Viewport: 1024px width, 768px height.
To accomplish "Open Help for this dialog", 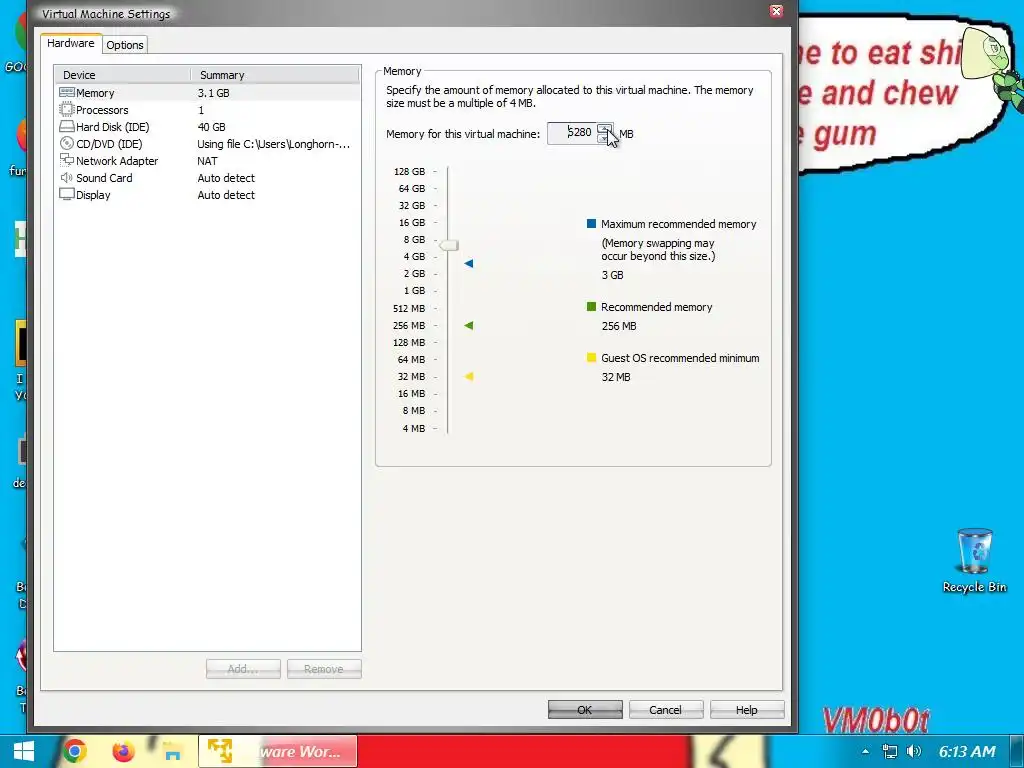I will pos(746,709).
